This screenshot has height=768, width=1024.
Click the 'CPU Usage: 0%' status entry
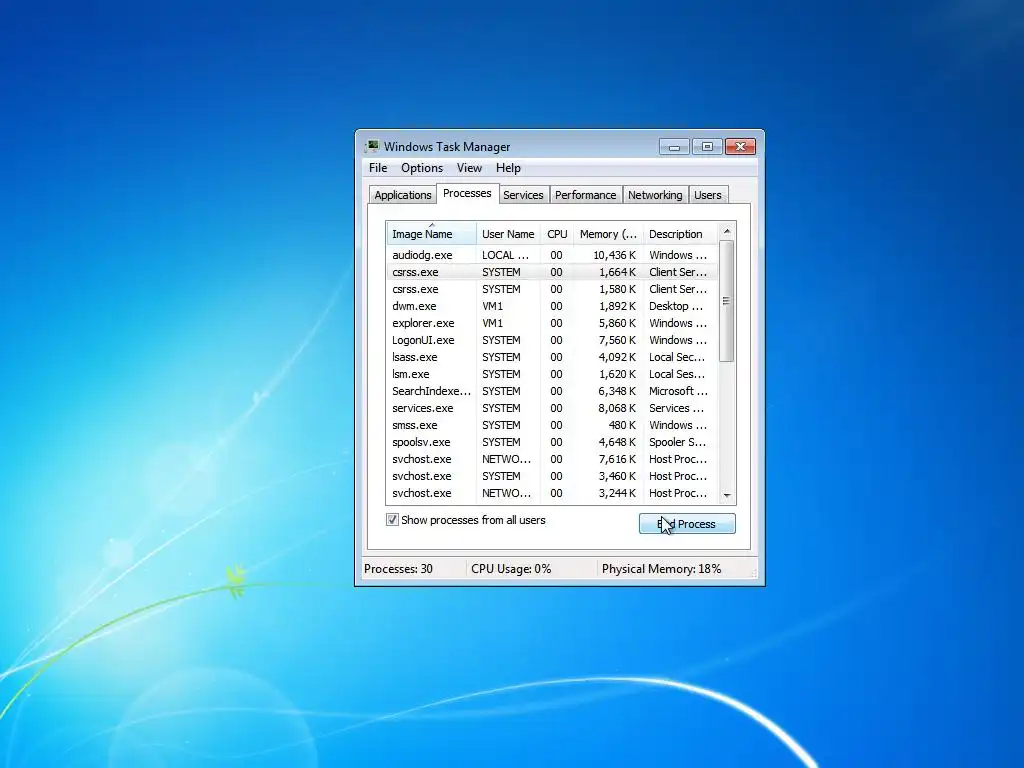[511, 569]
